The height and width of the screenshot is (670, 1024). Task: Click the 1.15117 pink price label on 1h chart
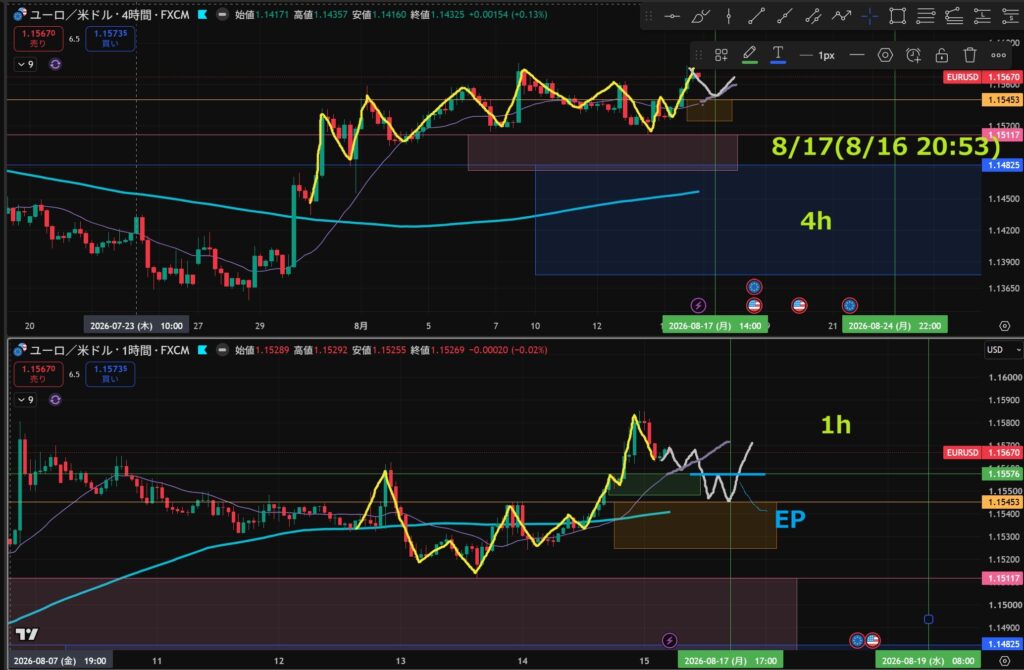tap(1002, 579)
